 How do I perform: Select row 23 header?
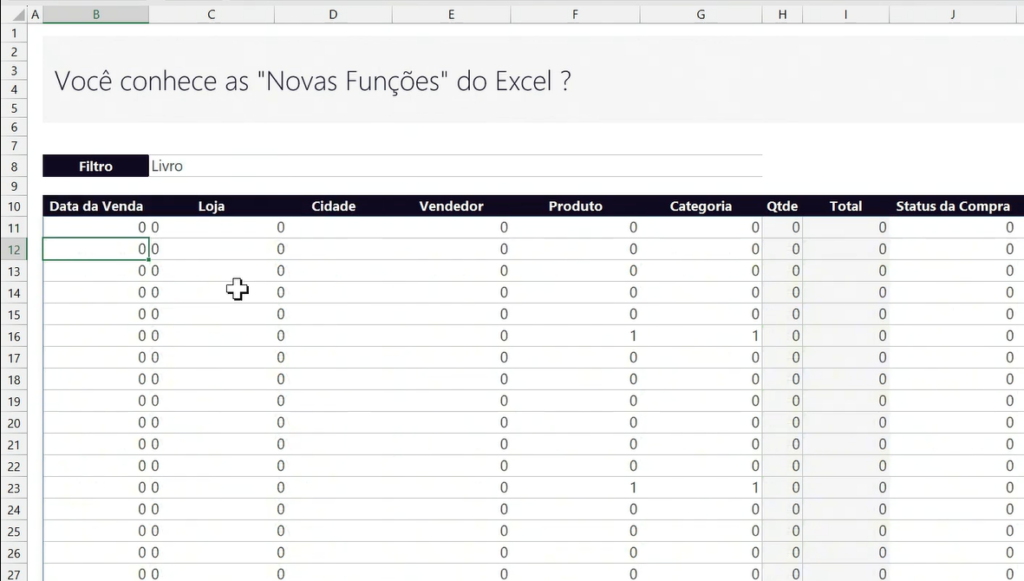click(x=14, y=488)
